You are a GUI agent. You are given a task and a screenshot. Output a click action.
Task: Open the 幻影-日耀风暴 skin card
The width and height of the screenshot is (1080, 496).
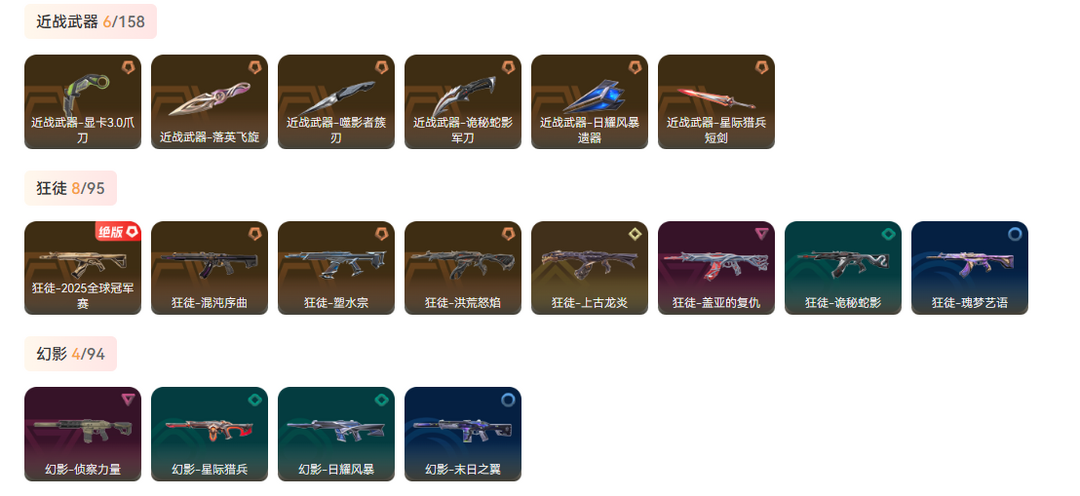336,434
